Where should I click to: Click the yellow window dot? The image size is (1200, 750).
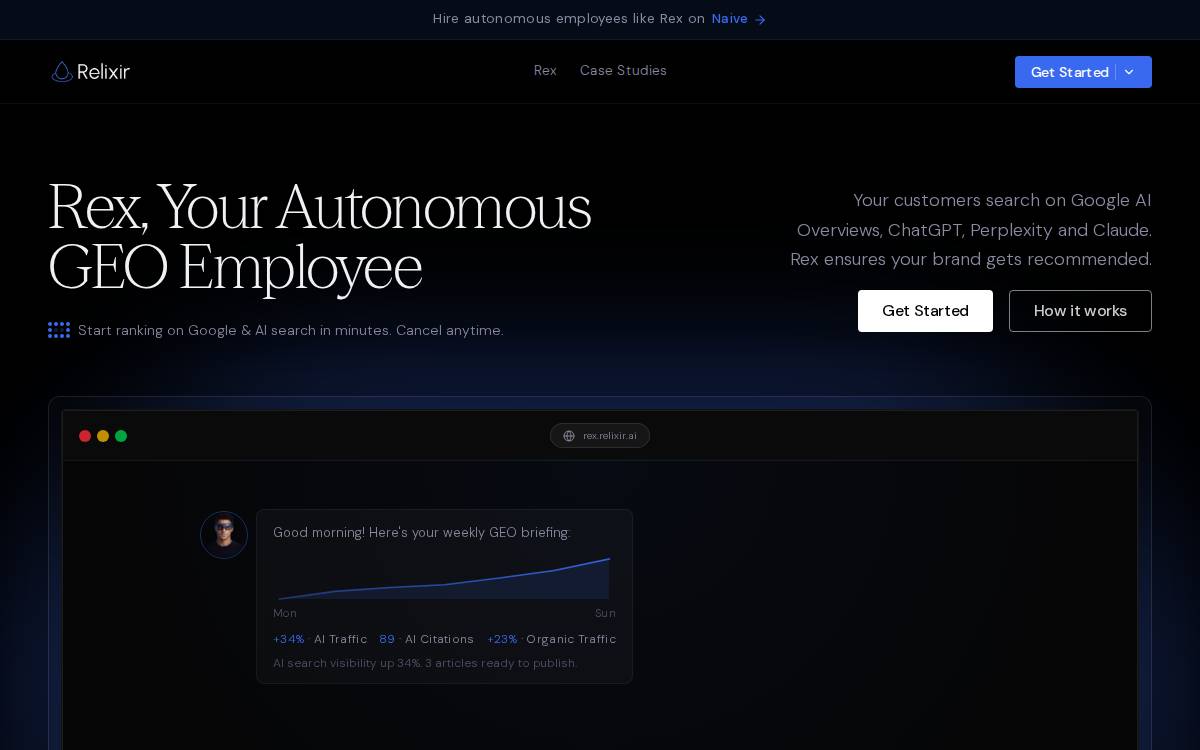tap(103, 436)
